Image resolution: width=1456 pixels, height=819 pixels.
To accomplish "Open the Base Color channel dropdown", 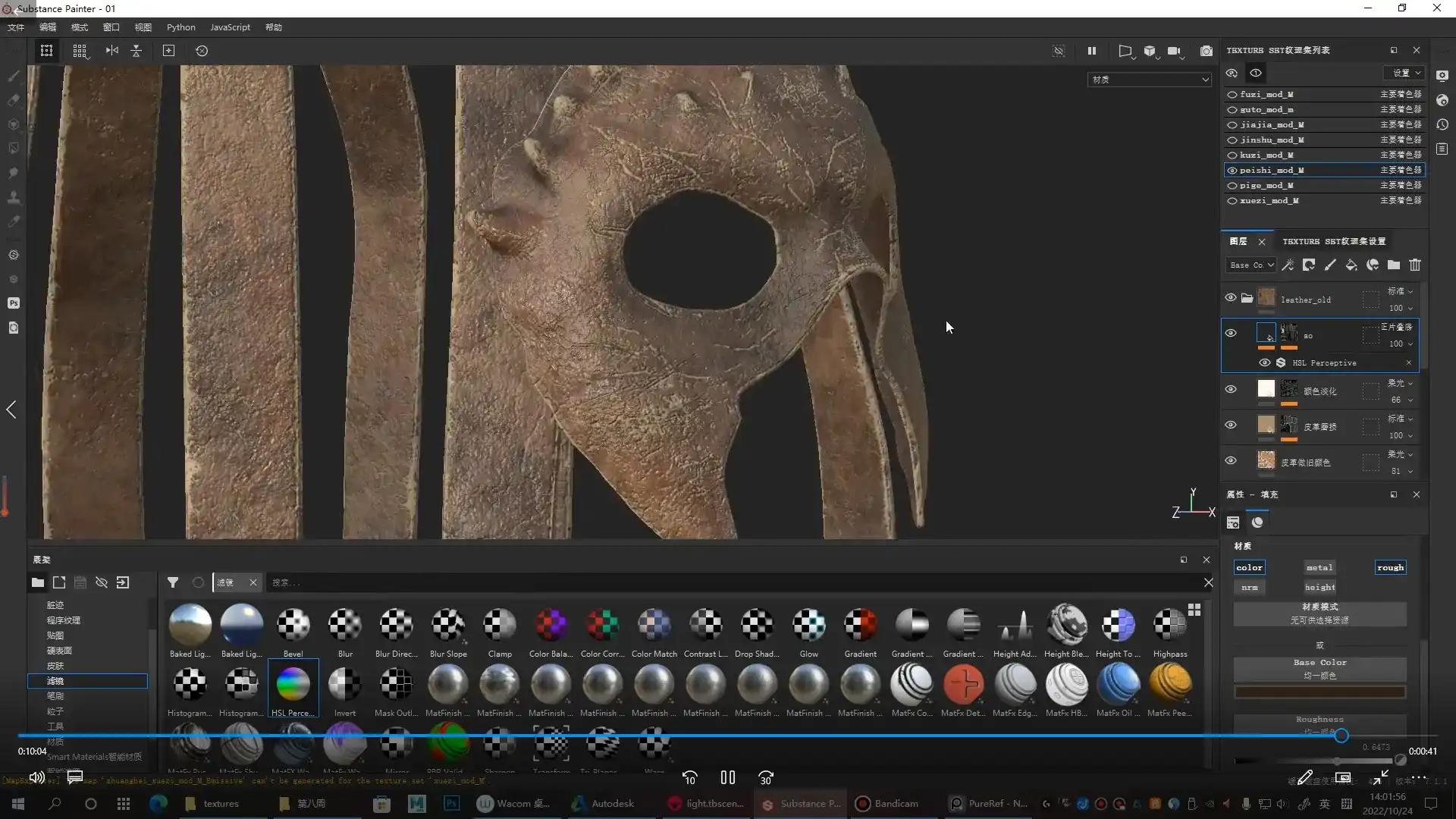I will pyautogui.click(x=1250, y=265).
